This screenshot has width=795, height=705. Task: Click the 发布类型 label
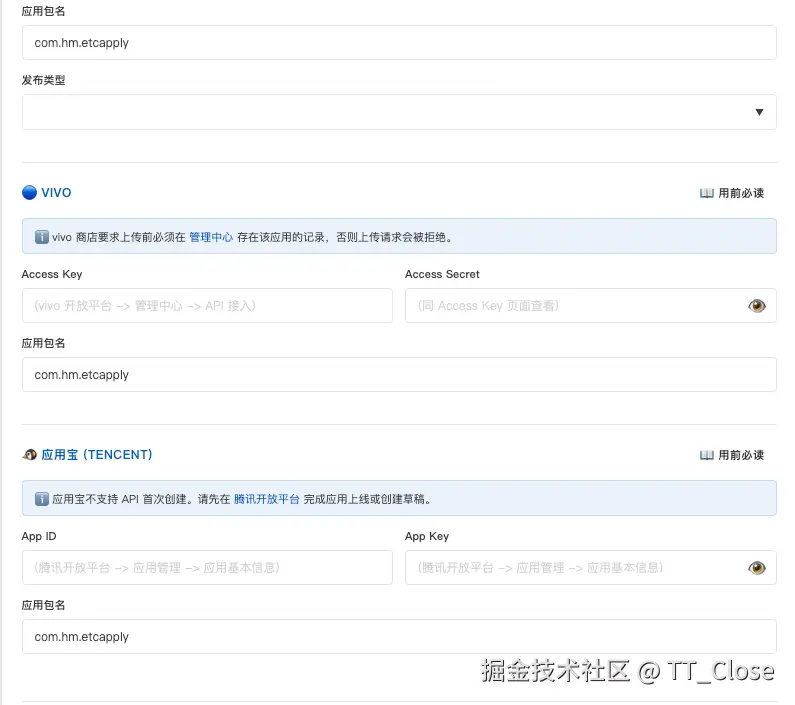point(44,80)
